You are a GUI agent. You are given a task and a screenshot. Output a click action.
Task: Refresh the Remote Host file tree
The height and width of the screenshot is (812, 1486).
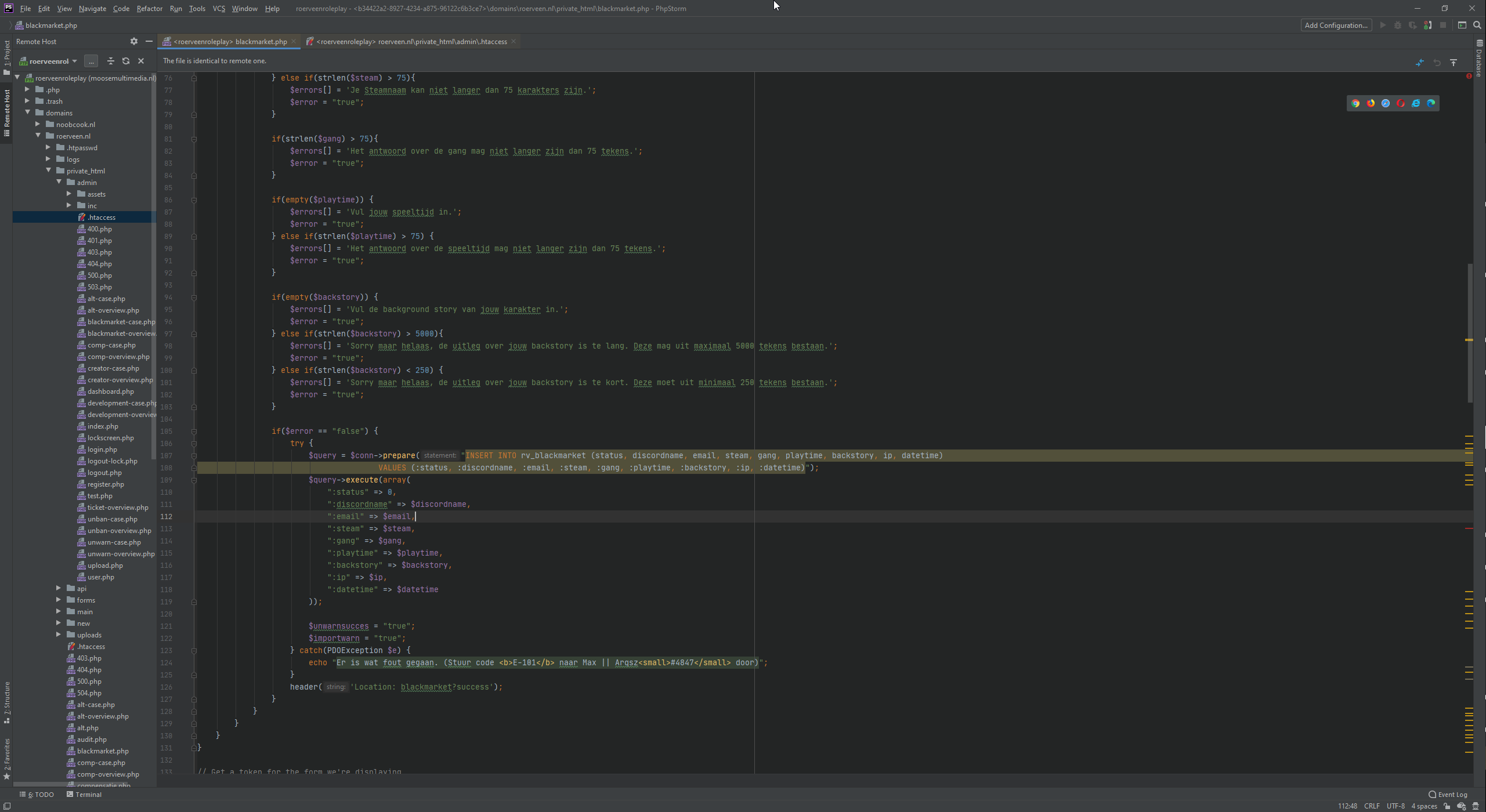click(126, 61)
